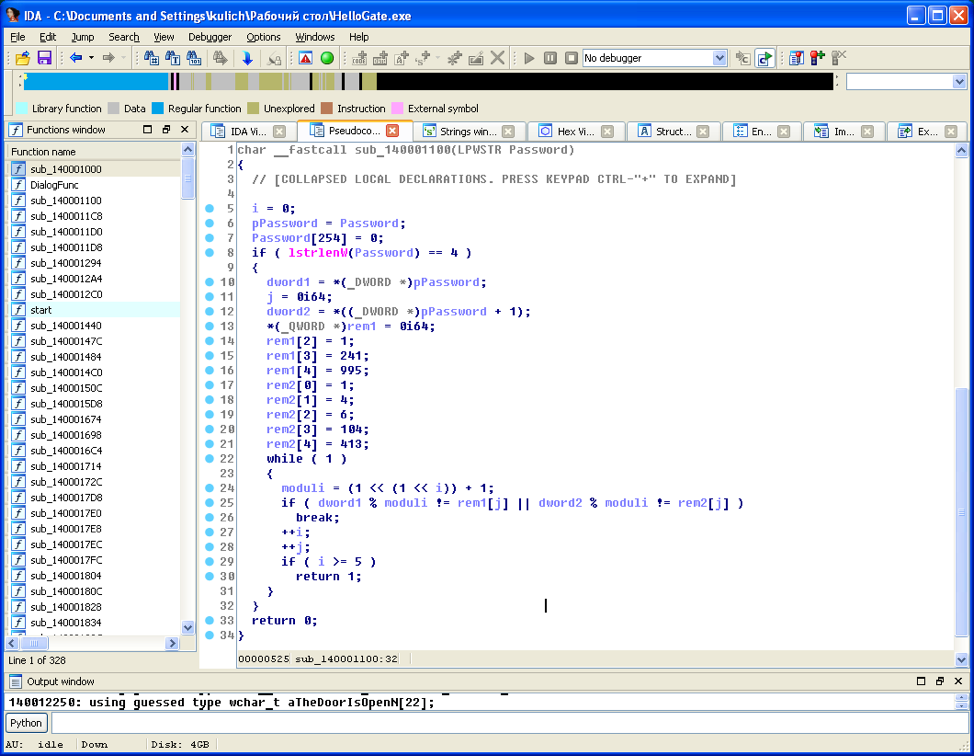974x756 pixels.
Task: Click the breakpoint list icon
Action: coord(796,58)
